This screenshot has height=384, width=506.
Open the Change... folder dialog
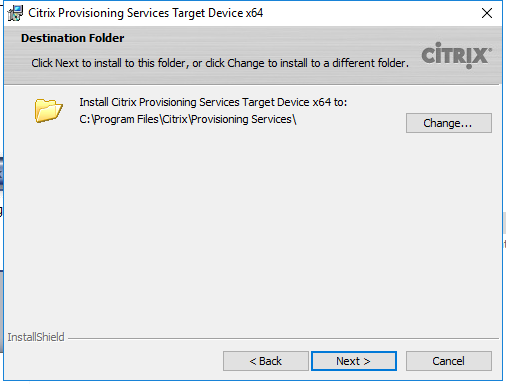coord(449,123)
